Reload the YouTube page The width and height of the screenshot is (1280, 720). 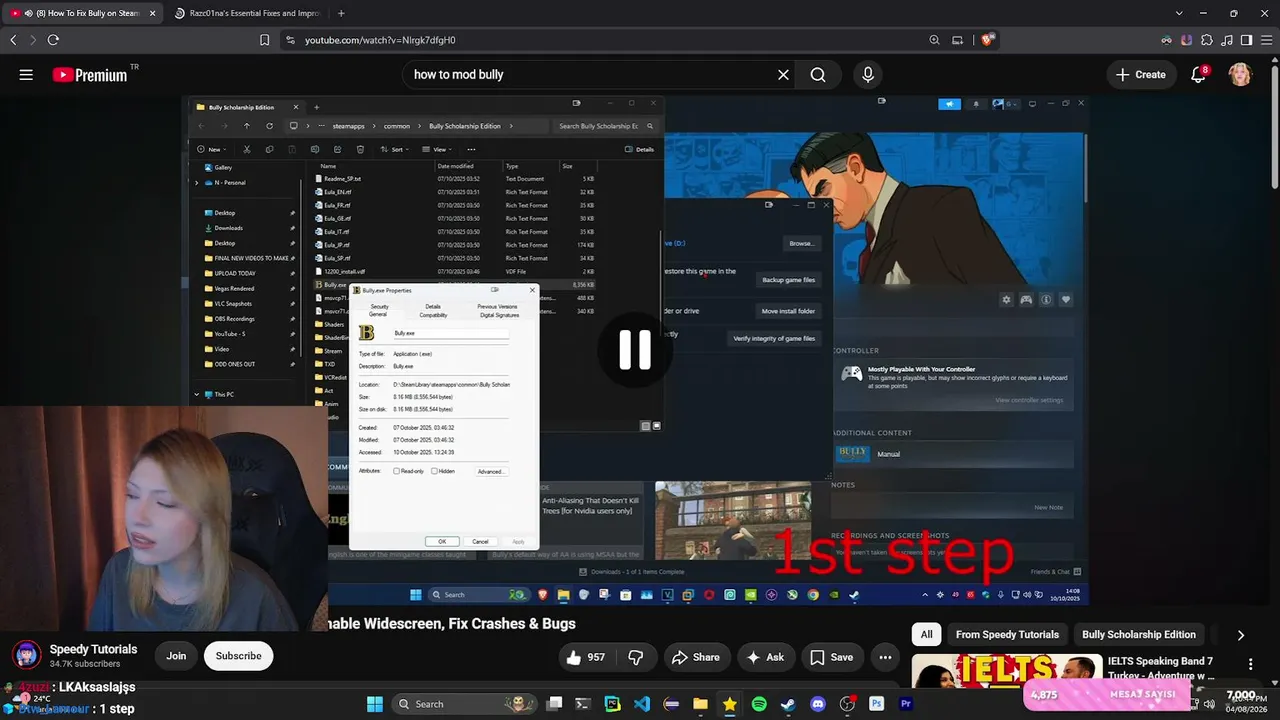(x=53, y=40)
